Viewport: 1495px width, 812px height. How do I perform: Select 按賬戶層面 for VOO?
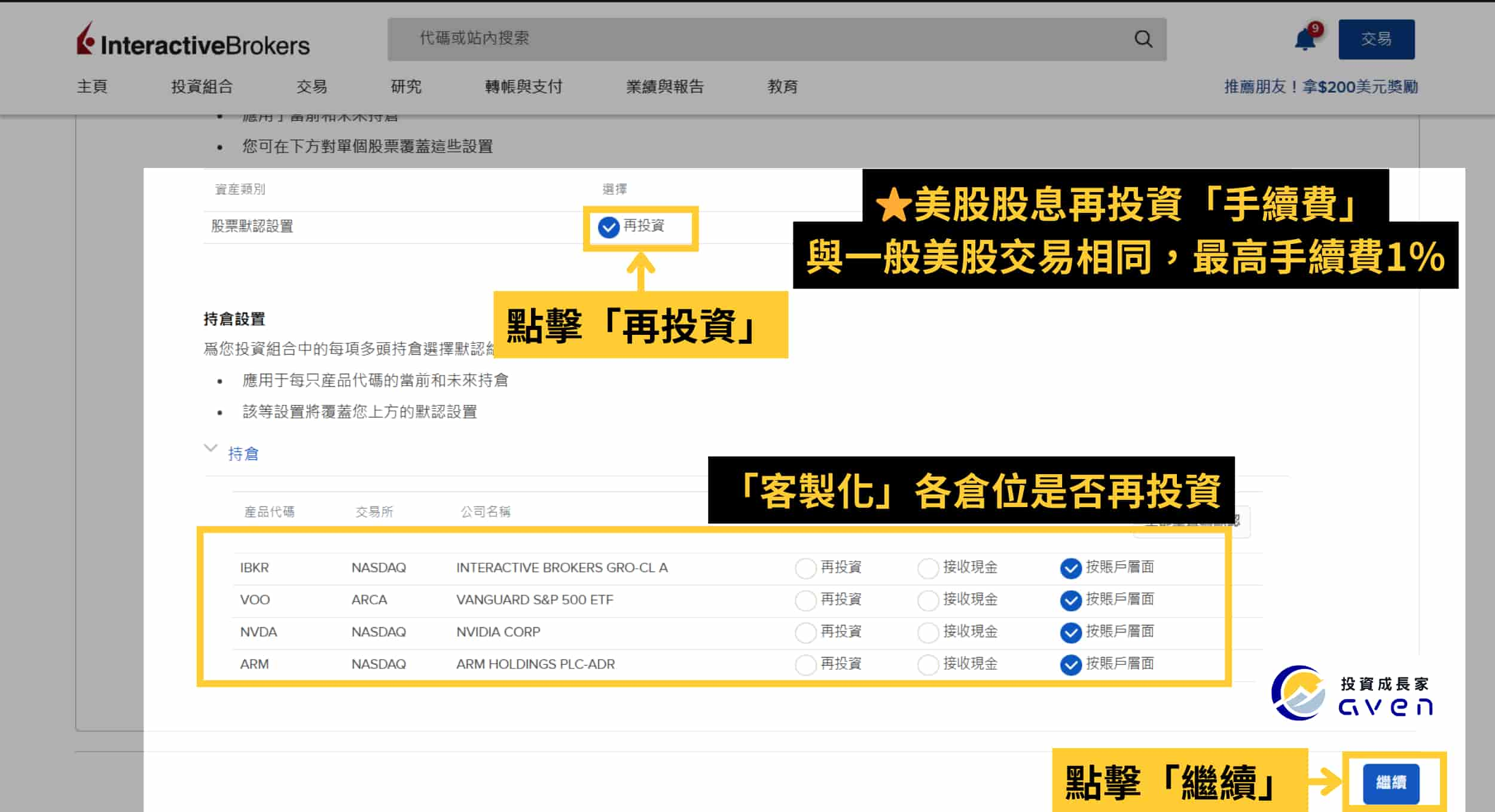[x=1070, y=600]
